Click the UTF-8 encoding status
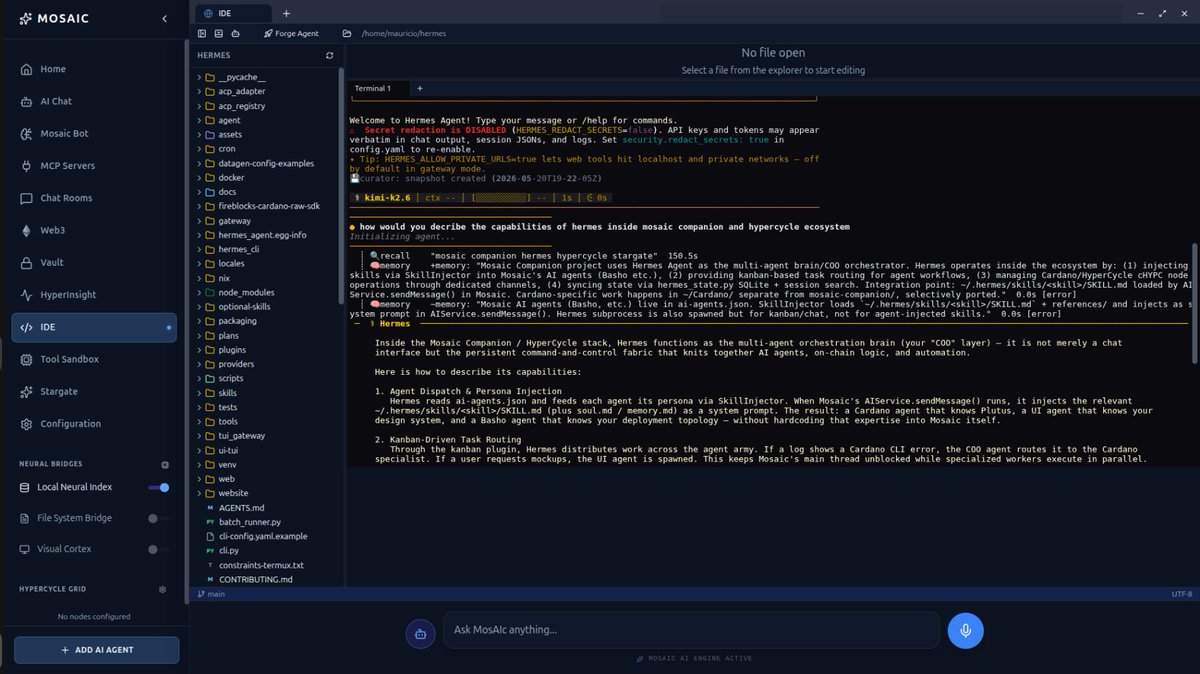The image size is (1200, 674). click(1181, 594)
